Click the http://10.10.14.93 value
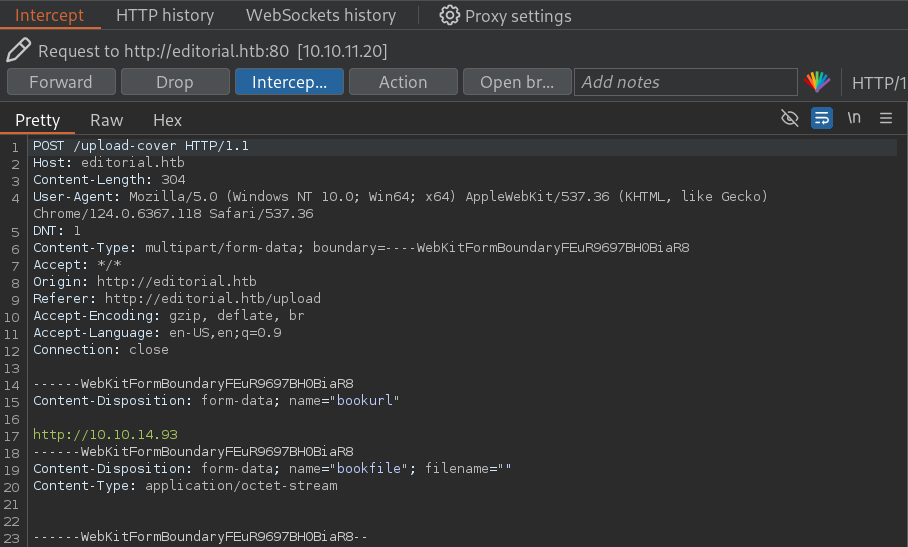The image size is (908, 547). (x=105, y=435)
